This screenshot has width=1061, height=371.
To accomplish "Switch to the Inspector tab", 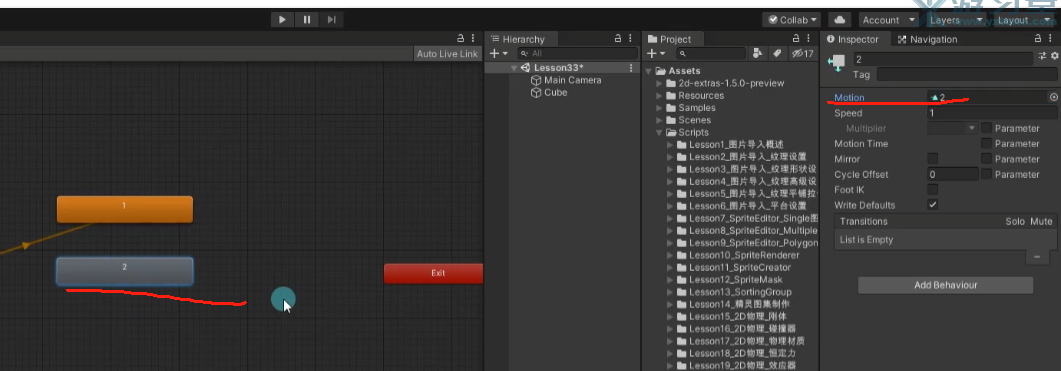I will coord(853,39).
